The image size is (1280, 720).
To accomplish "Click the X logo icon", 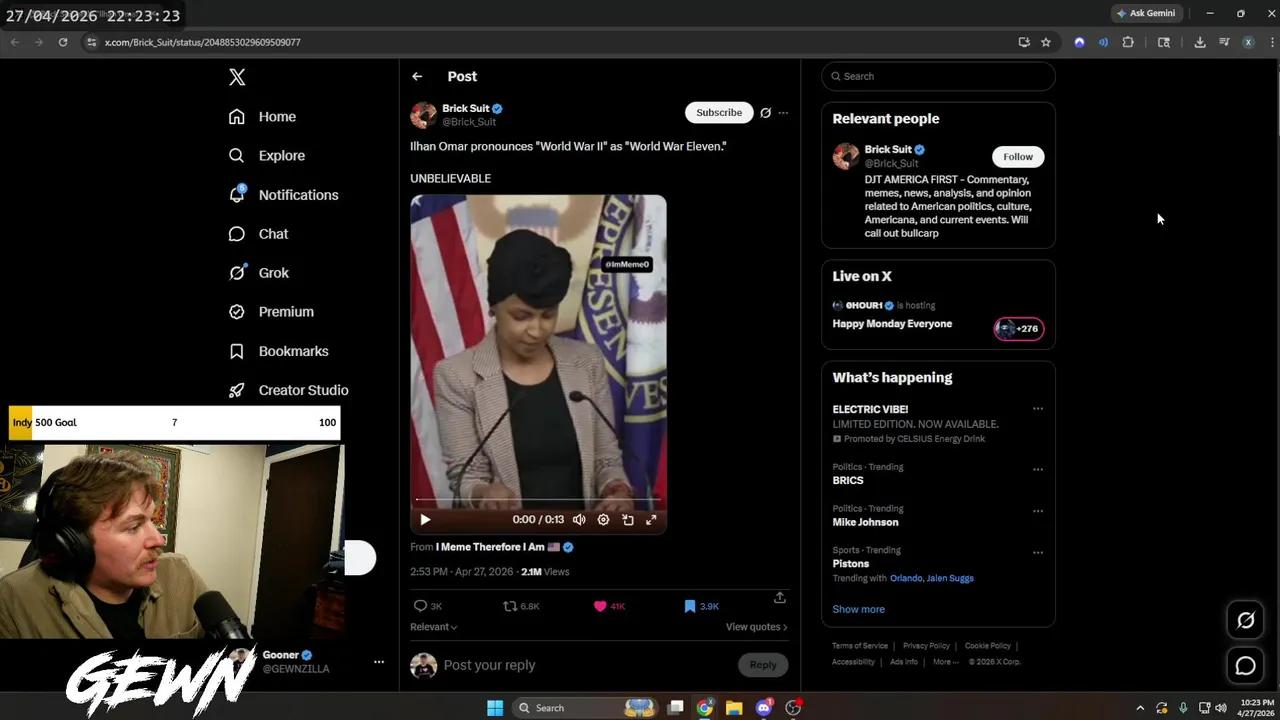I will point(237,77).
